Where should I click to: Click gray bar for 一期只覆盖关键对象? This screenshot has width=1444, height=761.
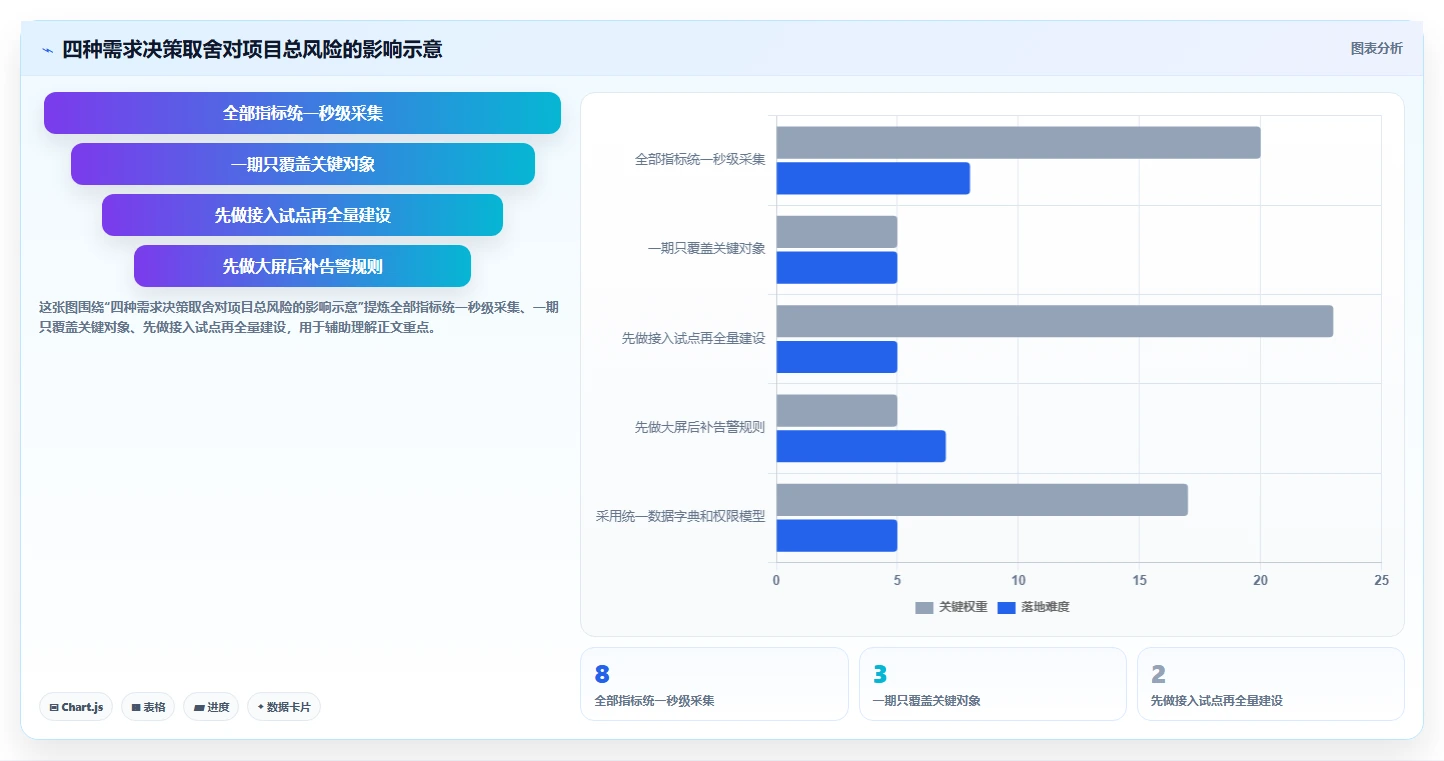[x=837, y=232]
